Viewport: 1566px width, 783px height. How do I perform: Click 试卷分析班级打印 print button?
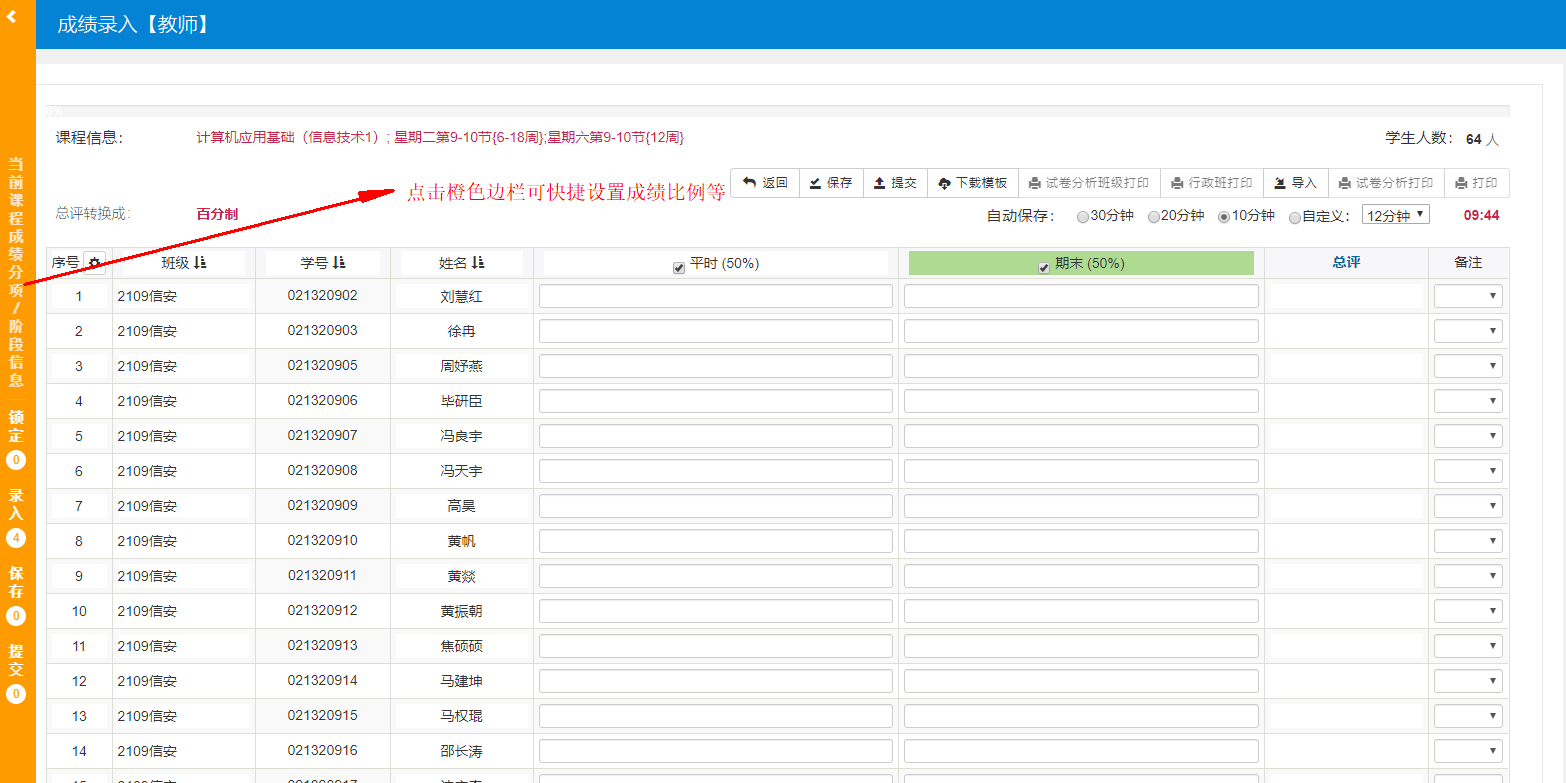tap(1089, 183)
